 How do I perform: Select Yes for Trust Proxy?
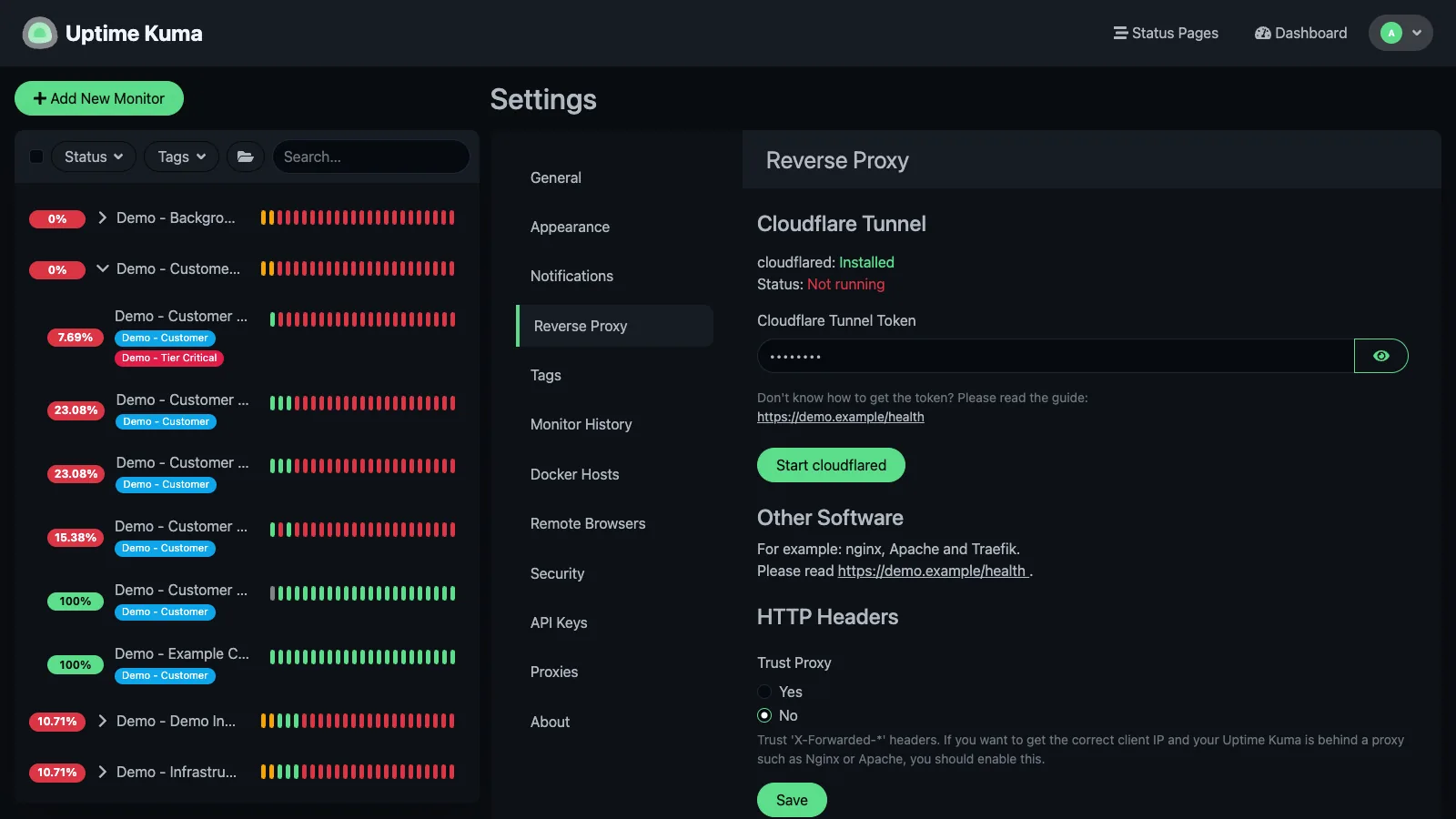tap(764, 692)
